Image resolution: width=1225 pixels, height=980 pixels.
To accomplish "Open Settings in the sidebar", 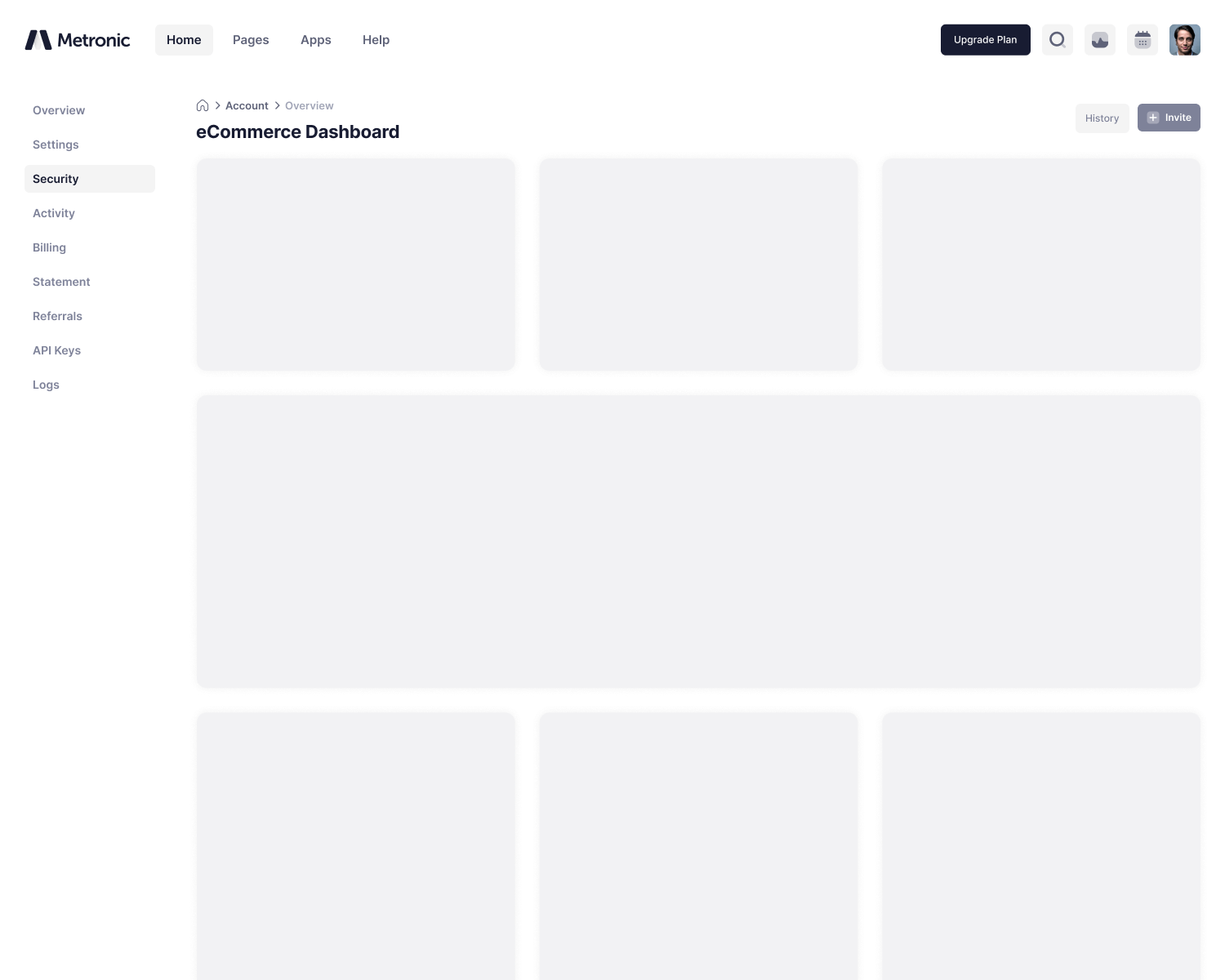I will coord(56,145).
